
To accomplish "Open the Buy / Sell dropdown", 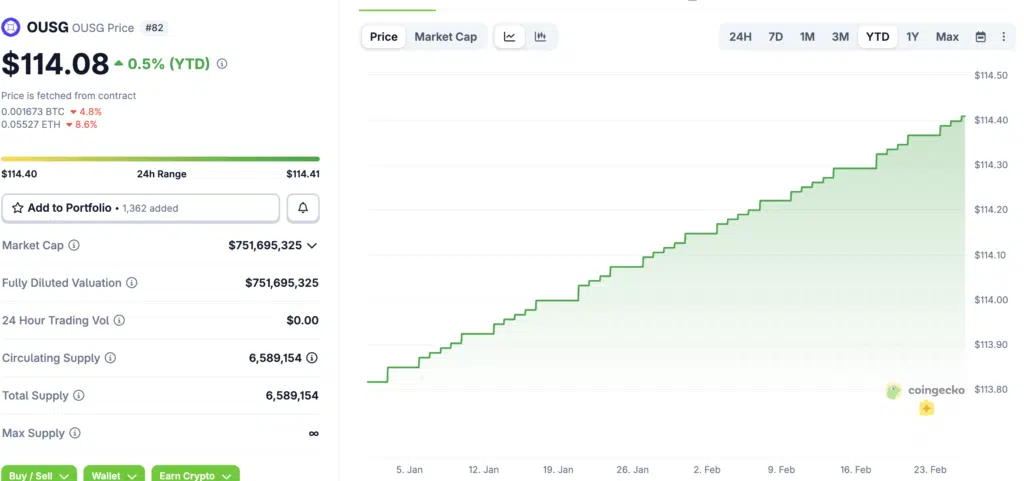I will click(40, 475).
